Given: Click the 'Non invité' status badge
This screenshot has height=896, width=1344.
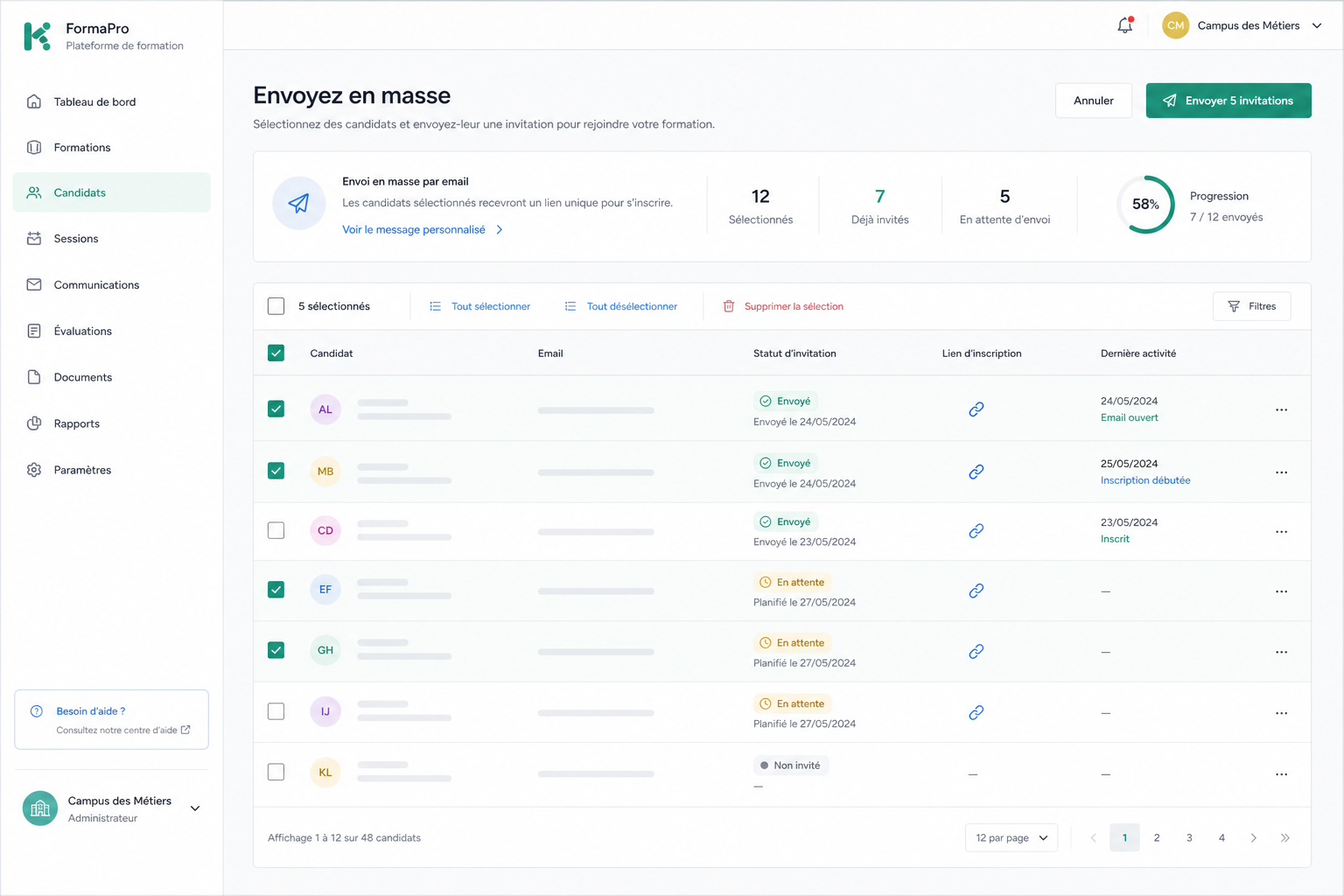Looking at the screenshot, I should pos(791,766).
